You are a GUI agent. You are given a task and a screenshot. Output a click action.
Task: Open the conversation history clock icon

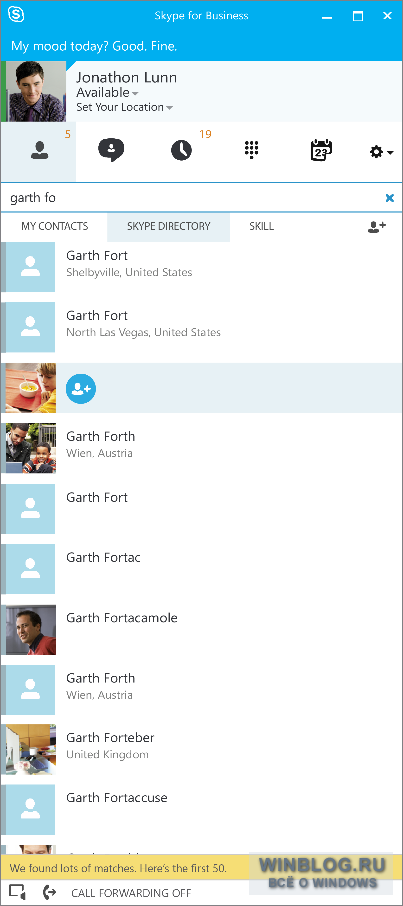click(x=182, y=151)
